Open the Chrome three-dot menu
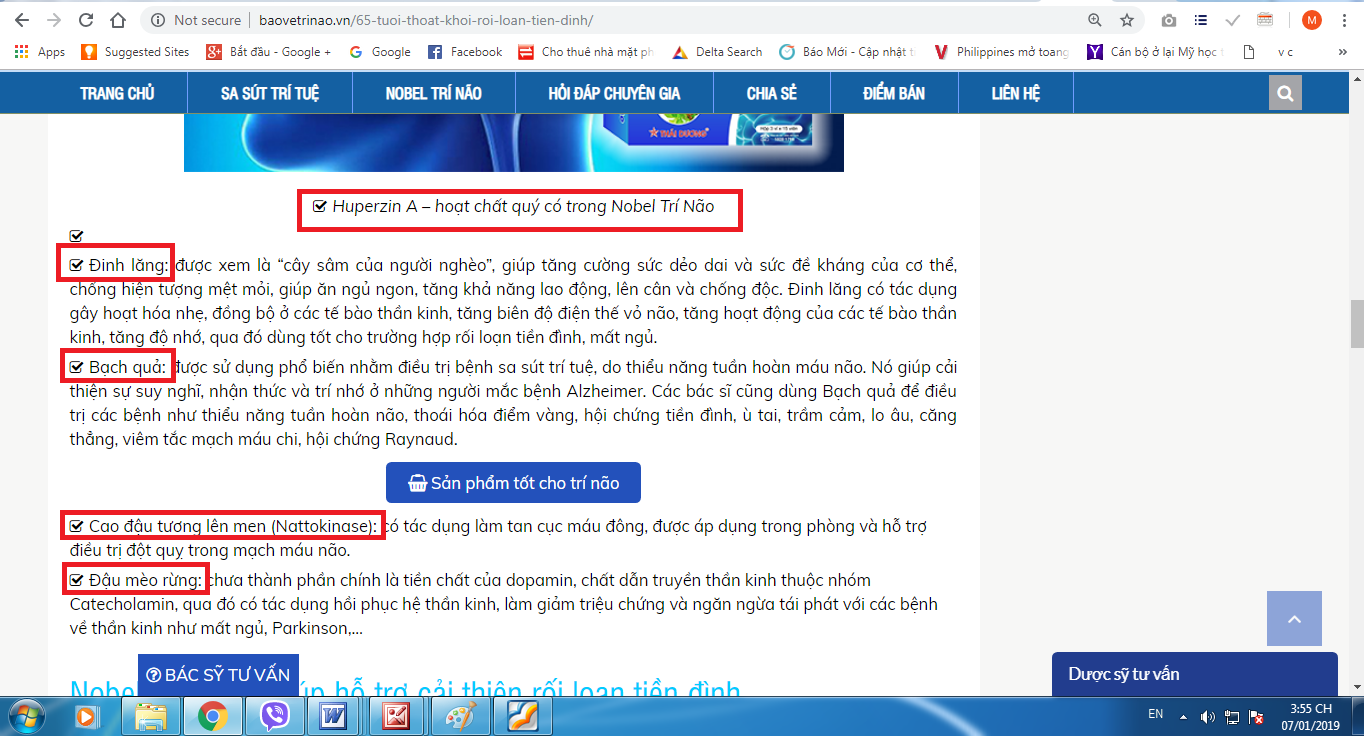 (x=1345, y=20)
